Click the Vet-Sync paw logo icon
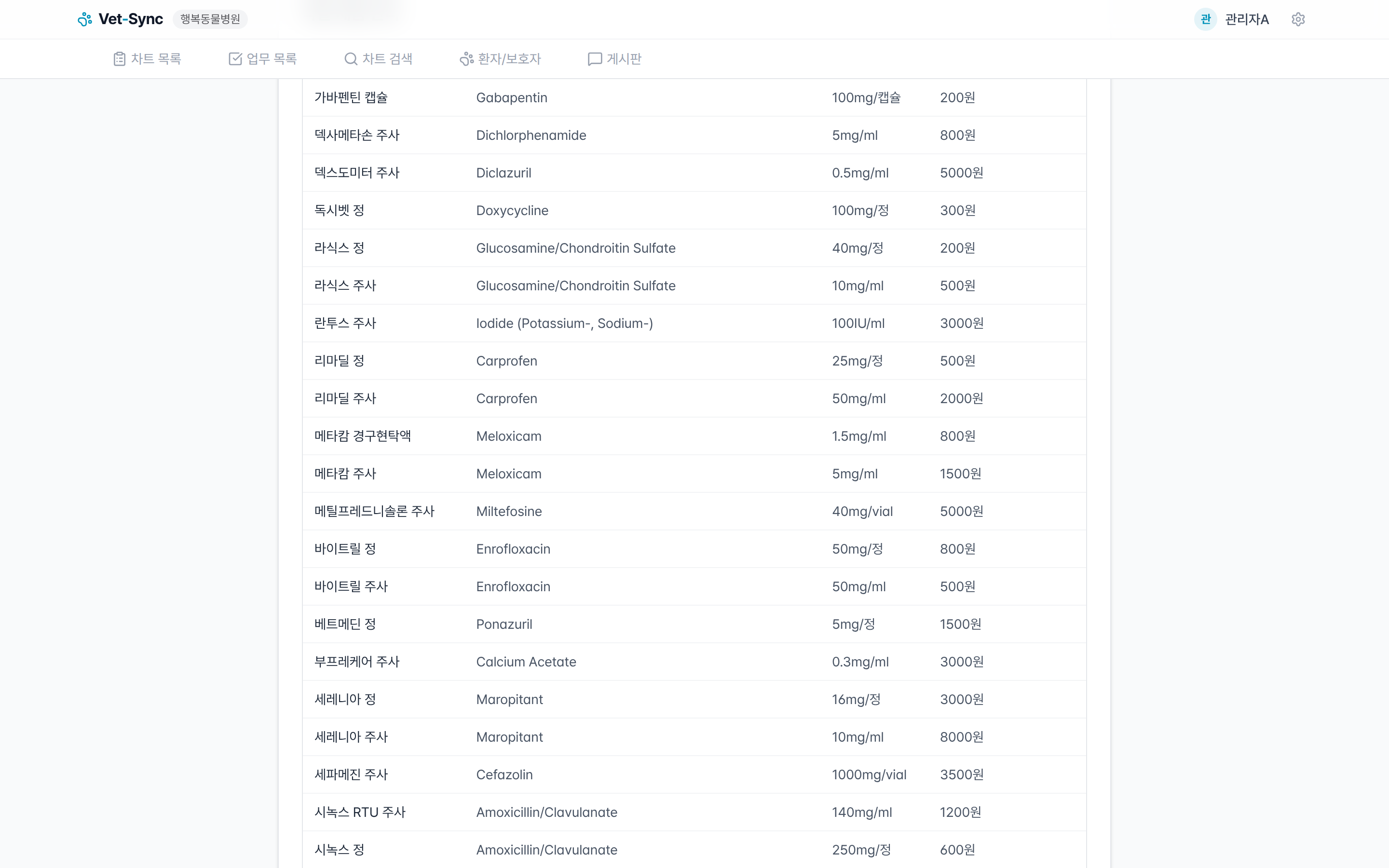This screenshot has height=868, width=1389. tap(85, 19)
